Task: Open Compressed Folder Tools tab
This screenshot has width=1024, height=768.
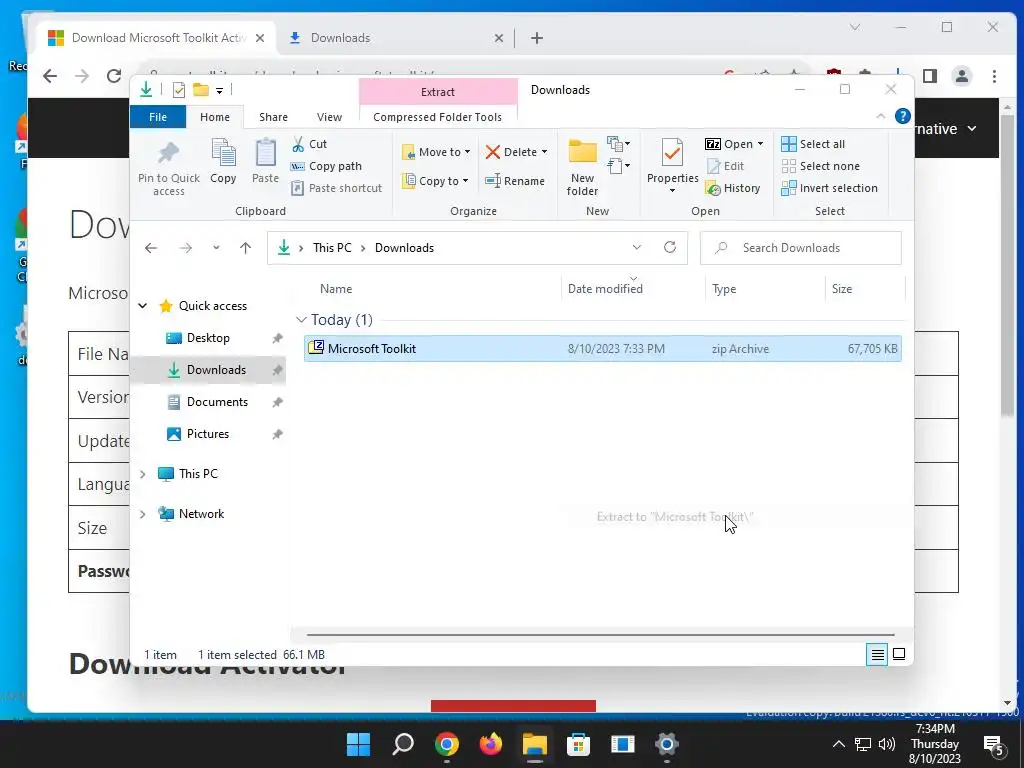Action: pyautogui.click(x=438, y=117)
